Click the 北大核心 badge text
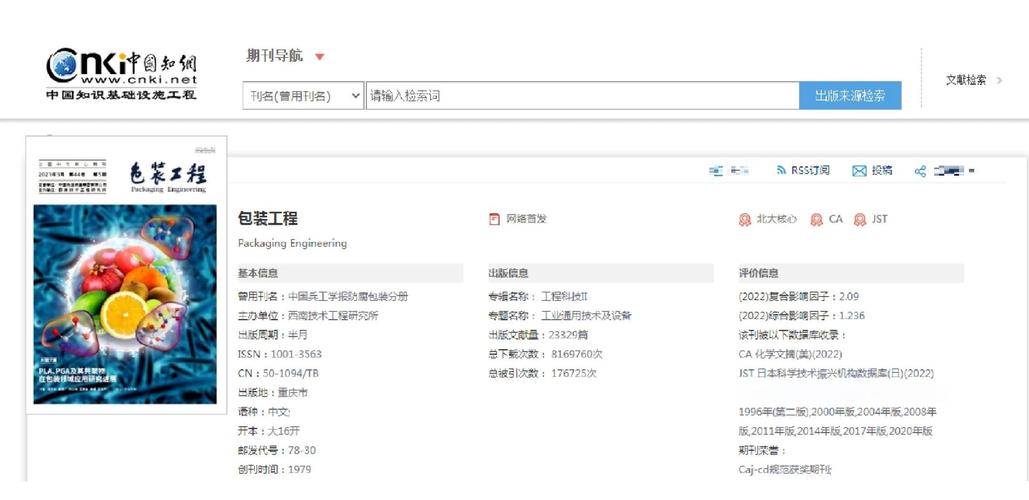Viewport: 1029px width, 500px height. [x=776, y=219]
